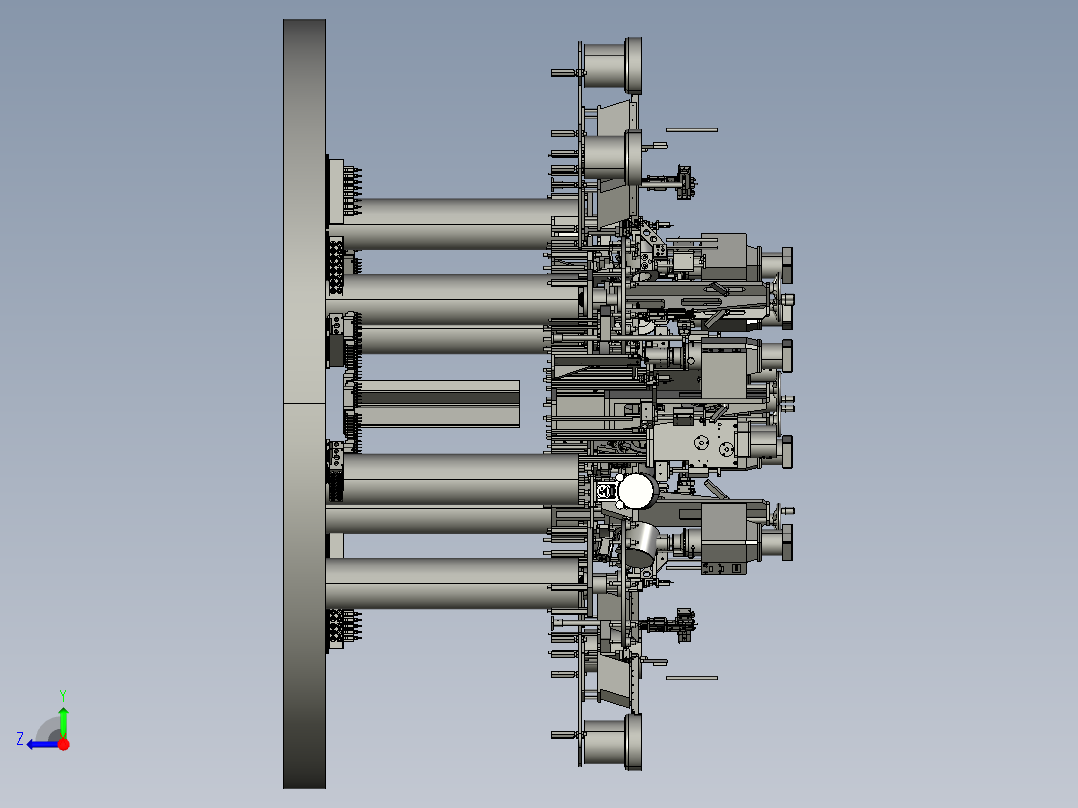Click the green Y axis arrow
Viewport: 1078px width, 808px height.
tap(63, 721)
